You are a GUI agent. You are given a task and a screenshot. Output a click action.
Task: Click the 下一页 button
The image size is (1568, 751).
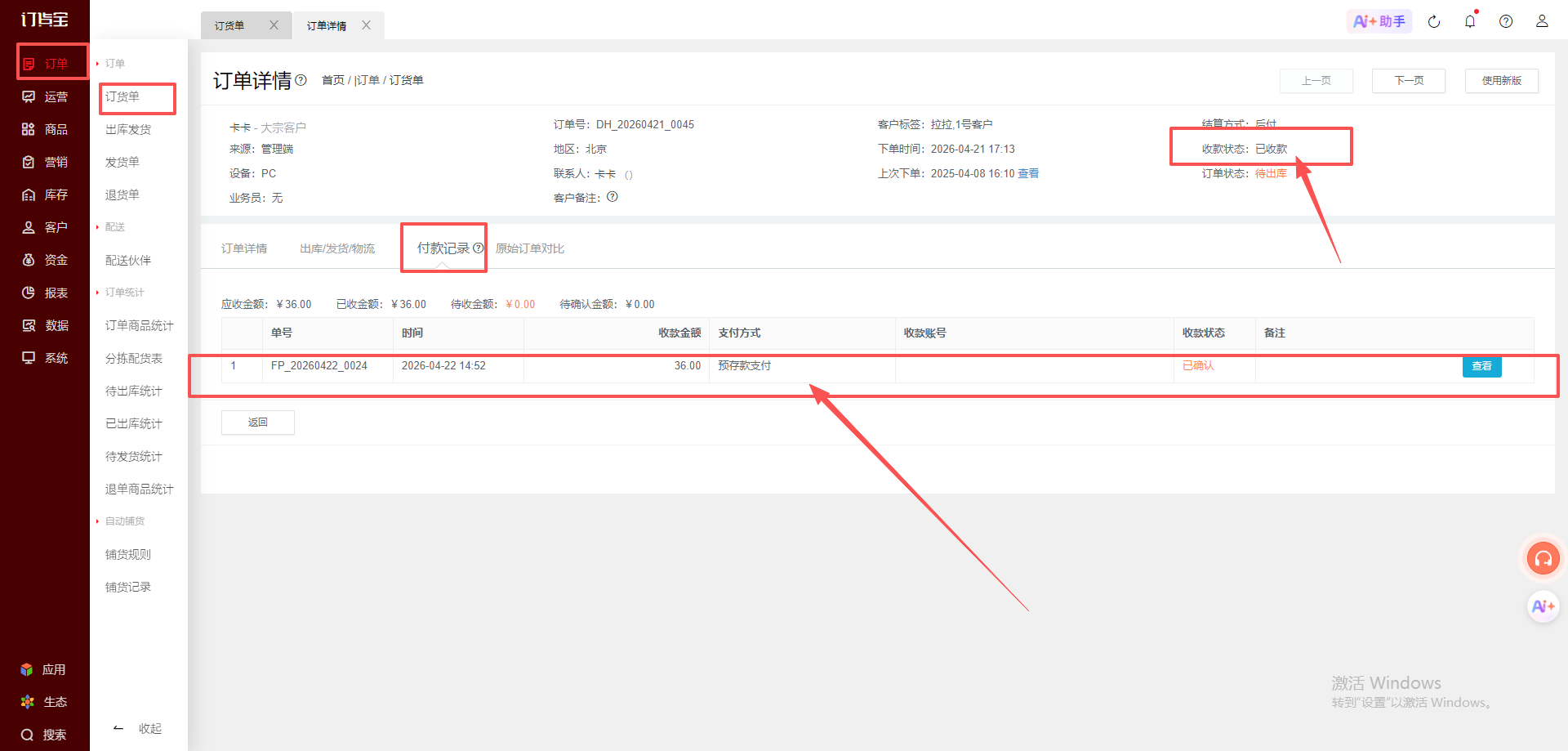pos(1409,80)
